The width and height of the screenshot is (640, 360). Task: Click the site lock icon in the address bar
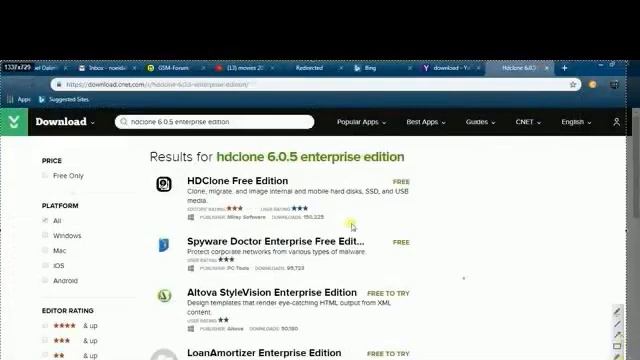pos(59,84)
